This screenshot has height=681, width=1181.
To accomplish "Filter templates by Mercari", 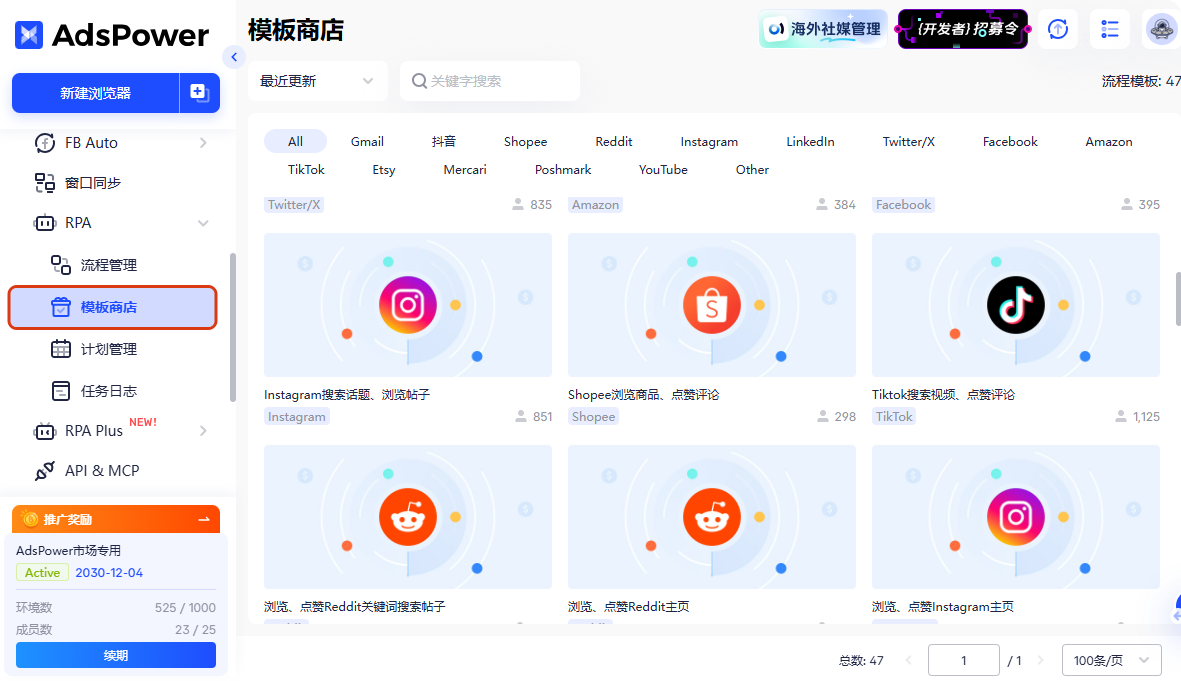I will (465, 169).
